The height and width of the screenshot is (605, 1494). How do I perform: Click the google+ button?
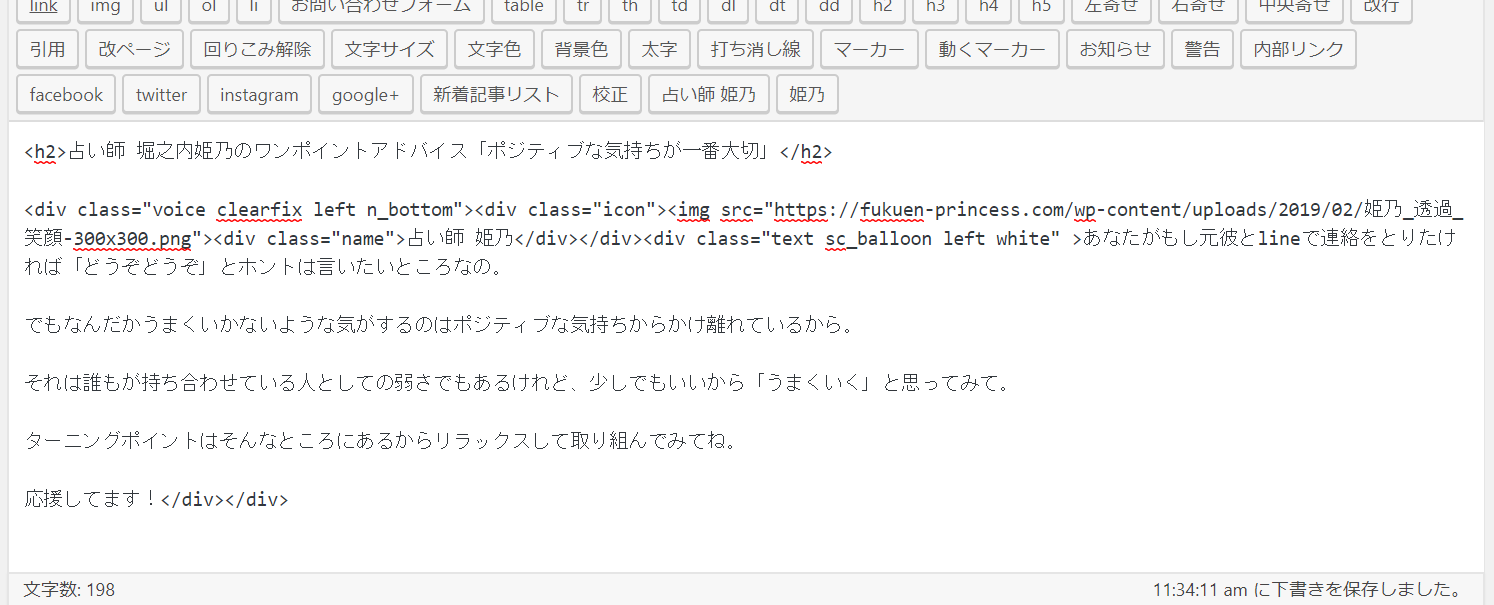click(365, 95)
